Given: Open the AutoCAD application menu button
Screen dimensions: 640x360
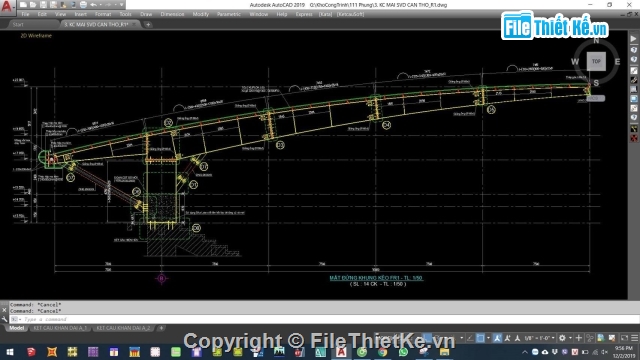Looking at the screenshot, I should point(7,6).
